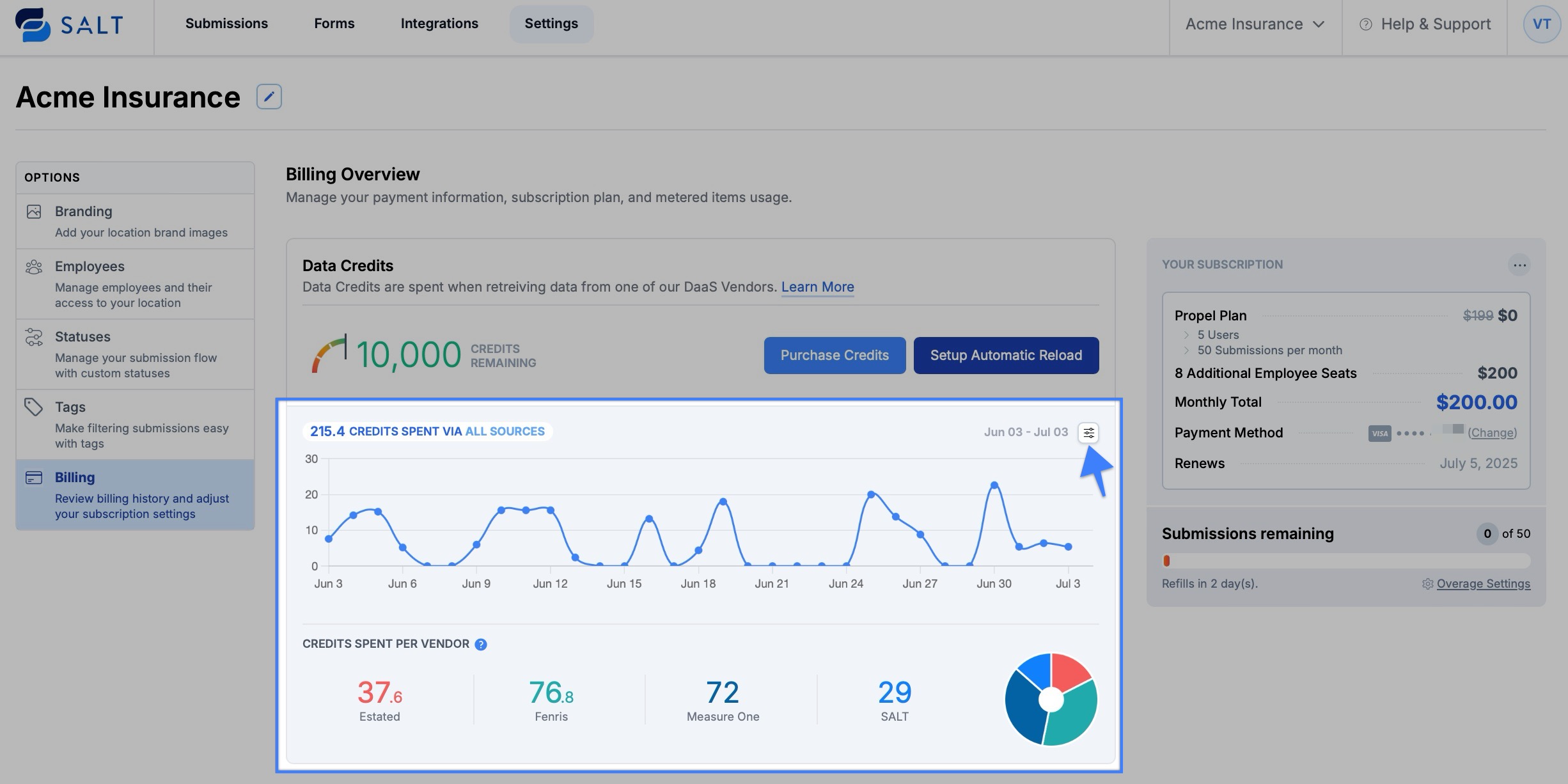Click Change payment method link
1568x784 pixels.
tap(1492, 433)
